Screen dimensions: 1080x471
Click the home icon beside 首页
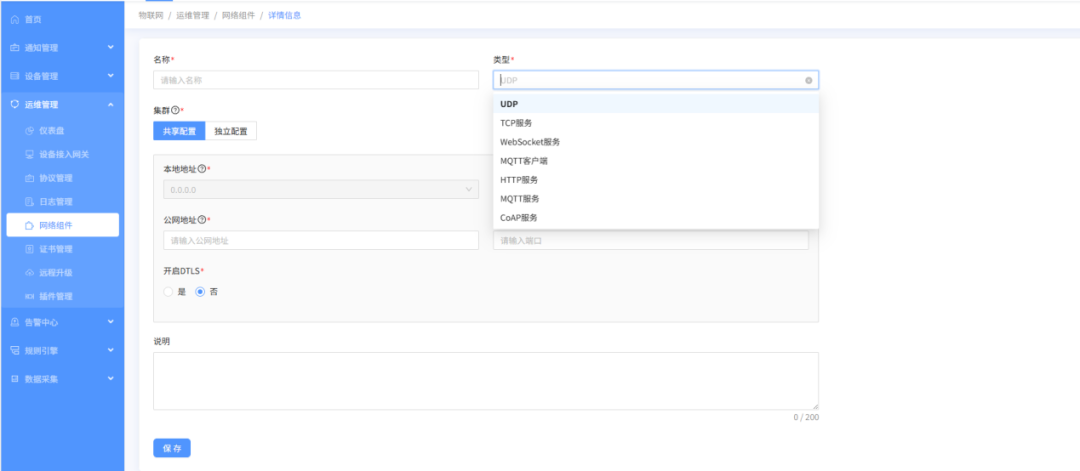point(14,19)
